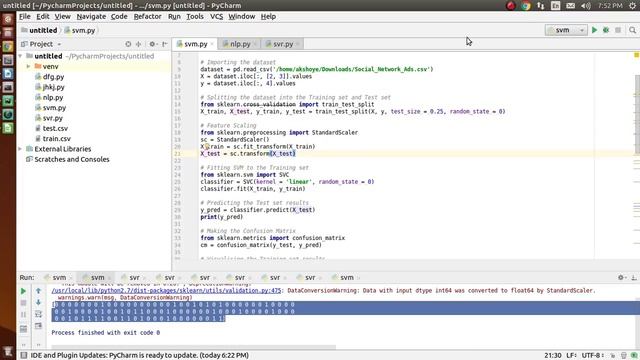Close the nlp.py editor tab
Image resolution: width=640 pixels, height=360 pixels.
tap(255, 44)
